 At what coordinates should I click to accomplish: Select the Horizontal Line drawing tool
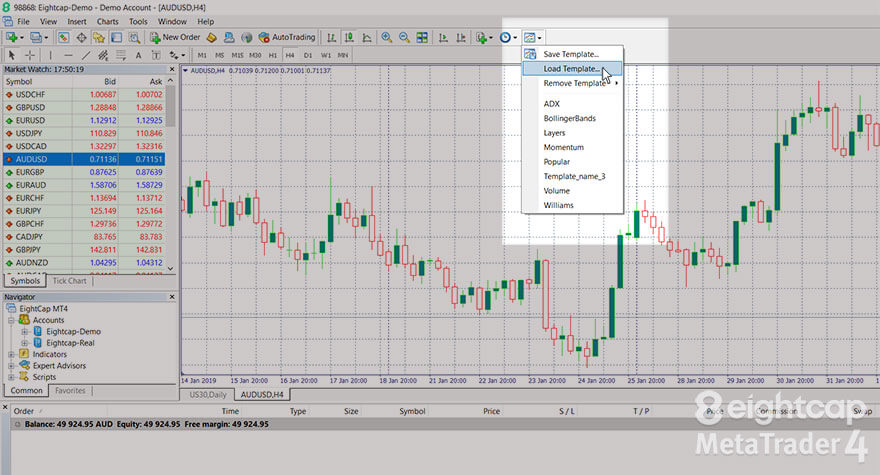click(68, 55)
